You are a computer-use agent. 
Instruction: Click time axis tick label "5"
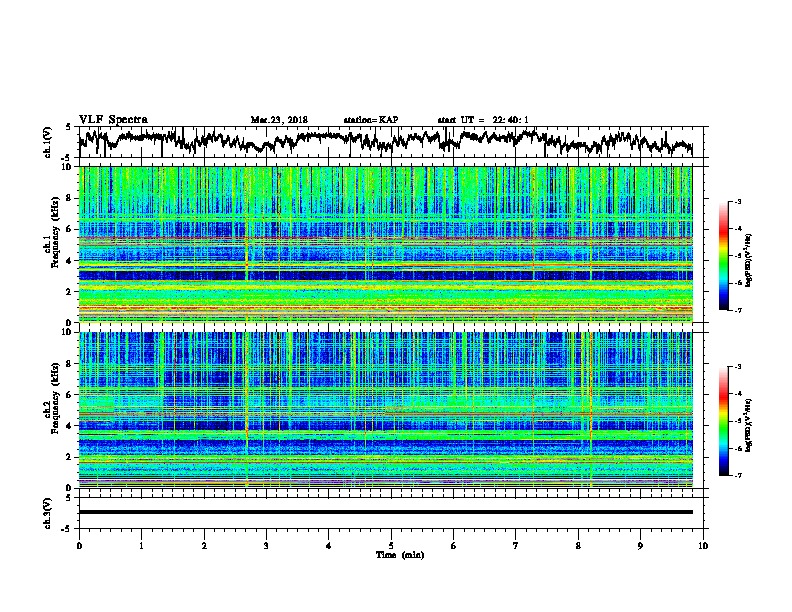391,546
